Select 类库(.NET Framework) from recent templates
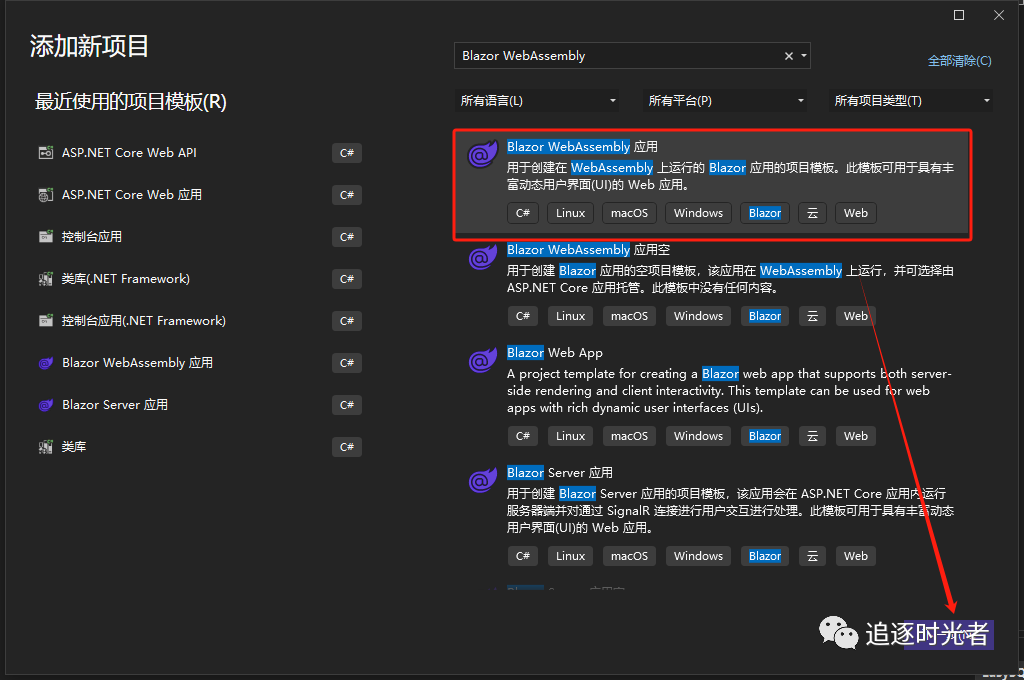Viewport: 1024px width, 680px height. click(x=126, y=279)
